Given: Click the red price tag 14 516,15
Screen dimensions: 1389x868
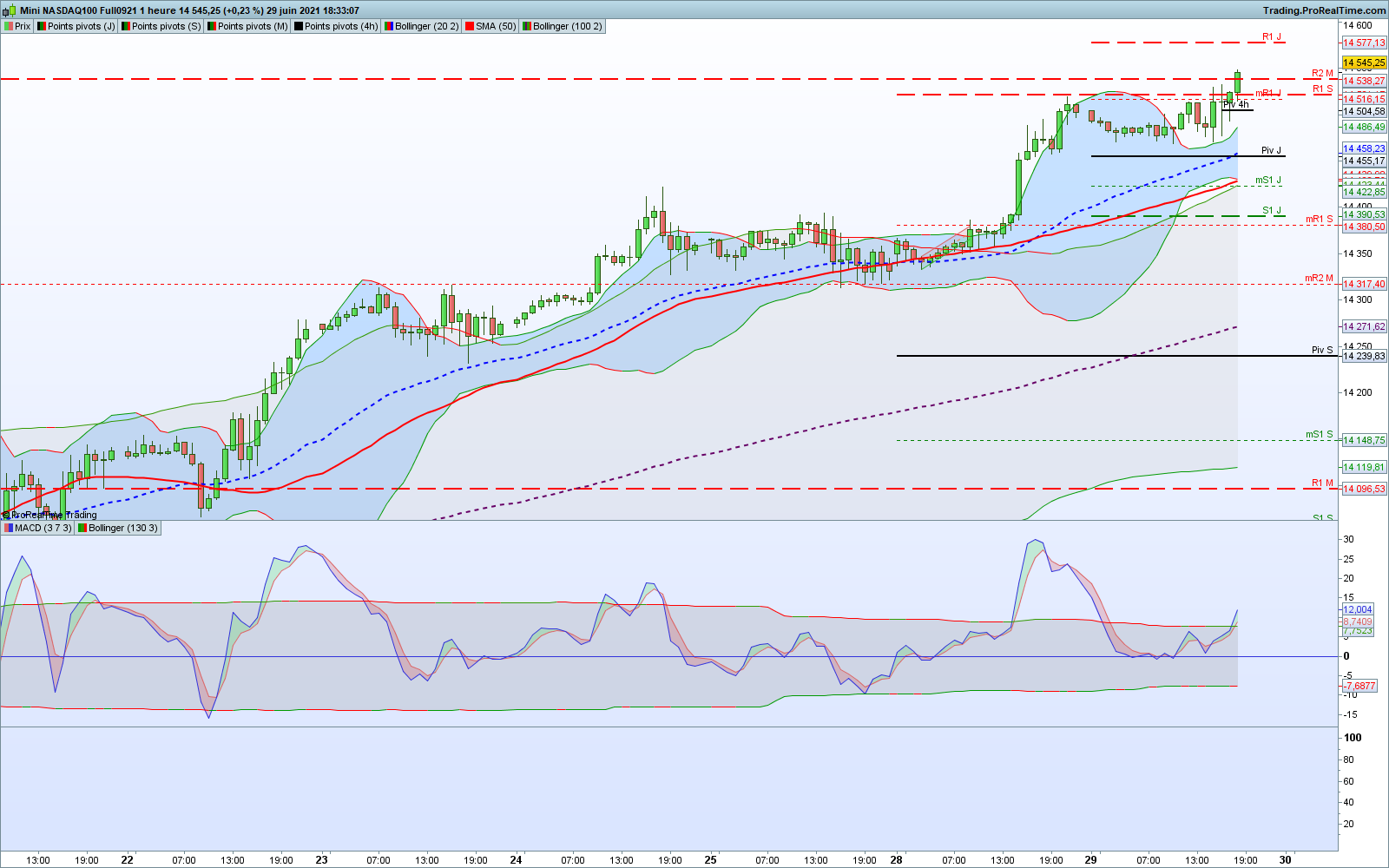Looking at the screenshot, I should [x=1365, y=99].
